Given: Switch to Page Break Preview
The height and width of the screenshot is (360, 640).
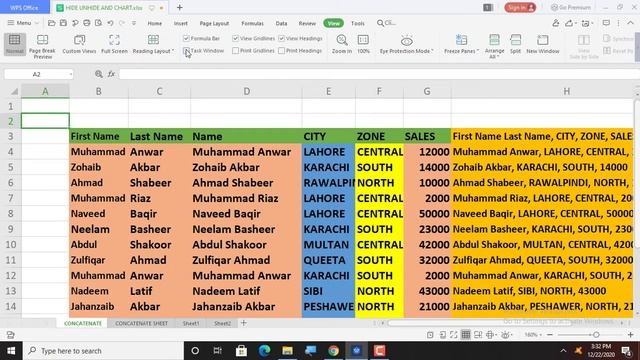Looking at the screenshot, I should pyautogui.click(x=42, y=47).
